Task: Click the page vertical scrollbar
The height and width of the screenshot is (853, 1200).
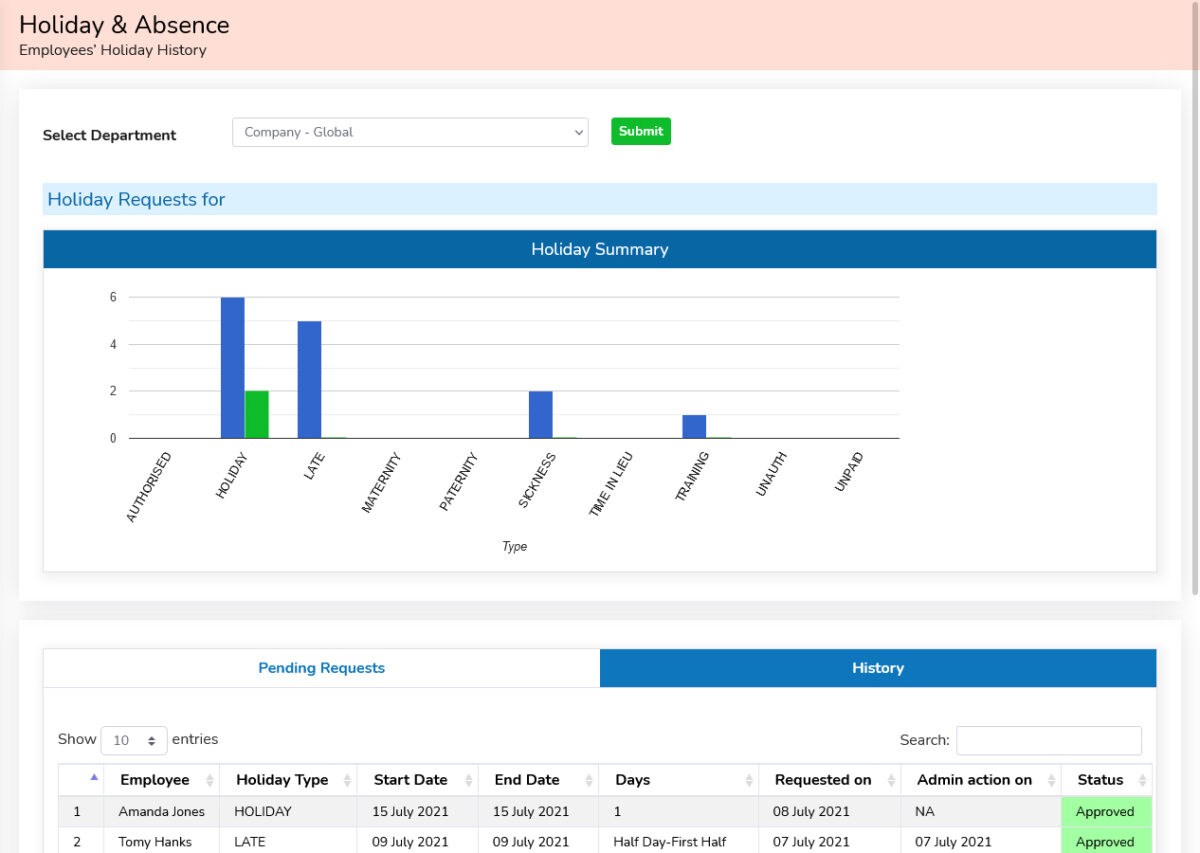Action: click(1194, 300)
